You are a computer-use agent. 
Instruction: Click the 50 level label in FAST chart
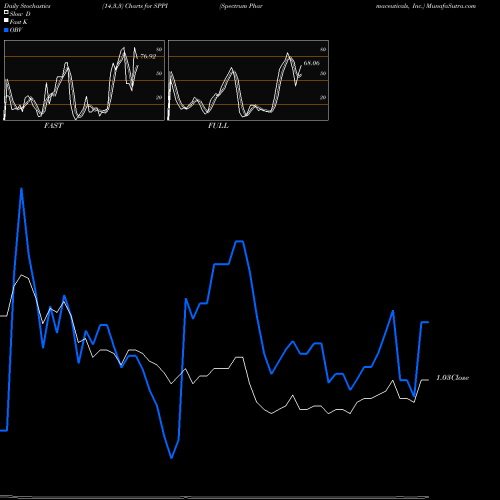tap(159, 73)
